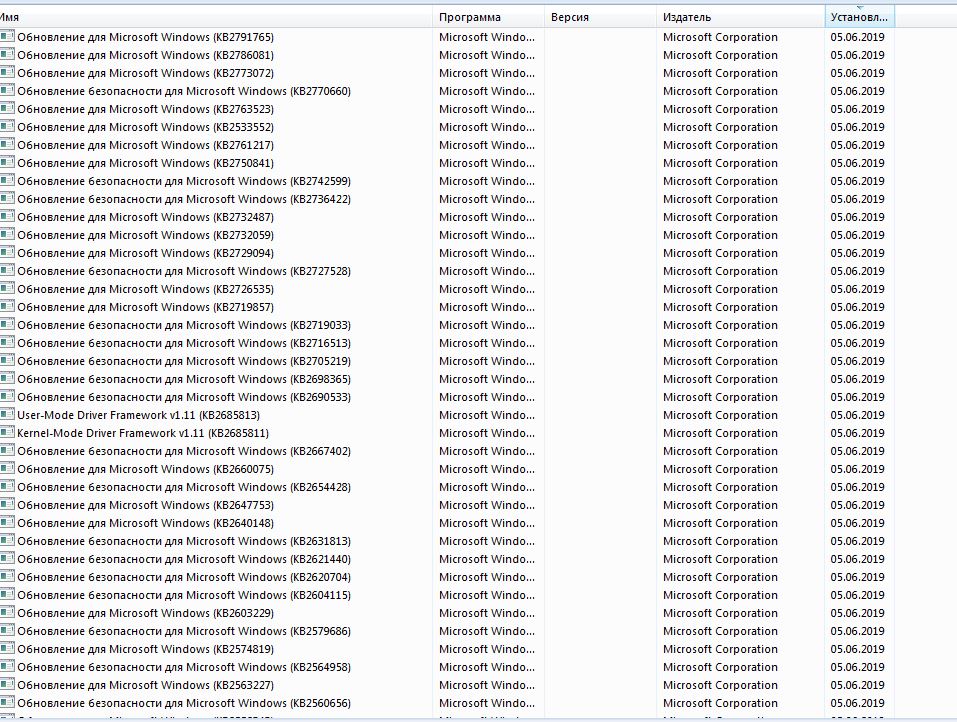The width and height of the screenshot is (957, 722).
Task: Select update name with KB2574819
Action: tap(145, 649)
